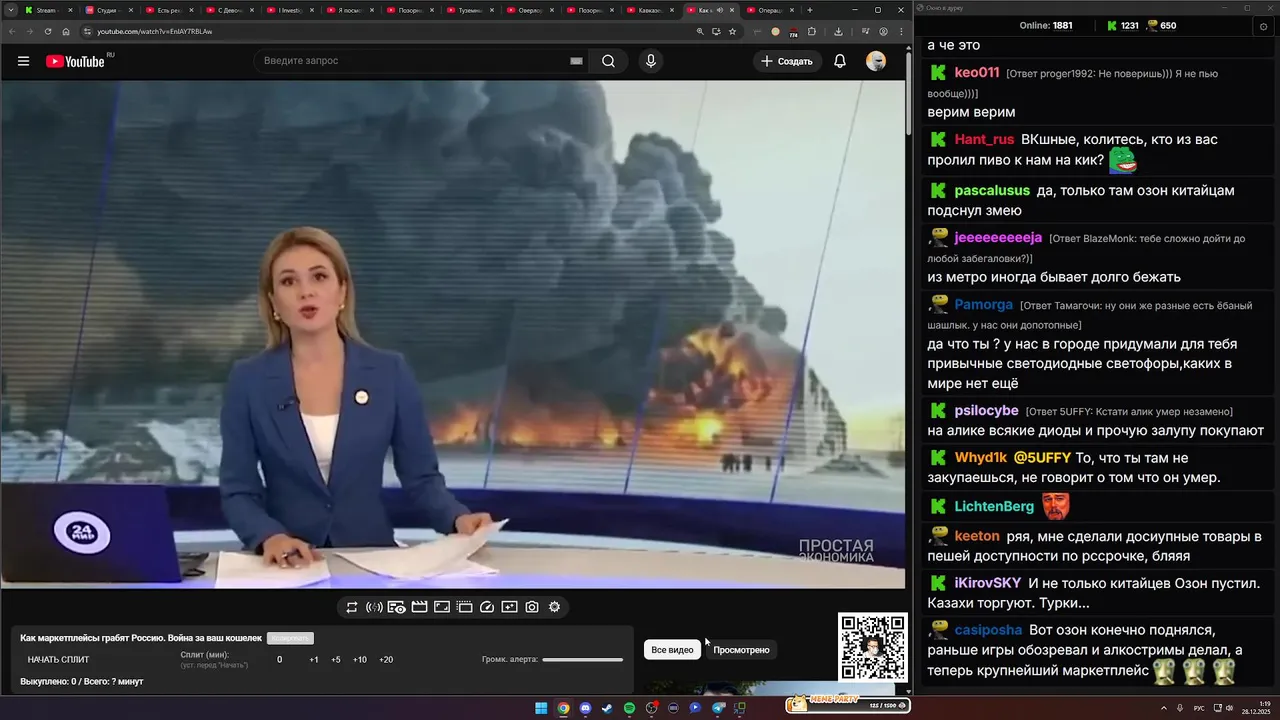Reload the page with browser refresh button

click(48, 31)
